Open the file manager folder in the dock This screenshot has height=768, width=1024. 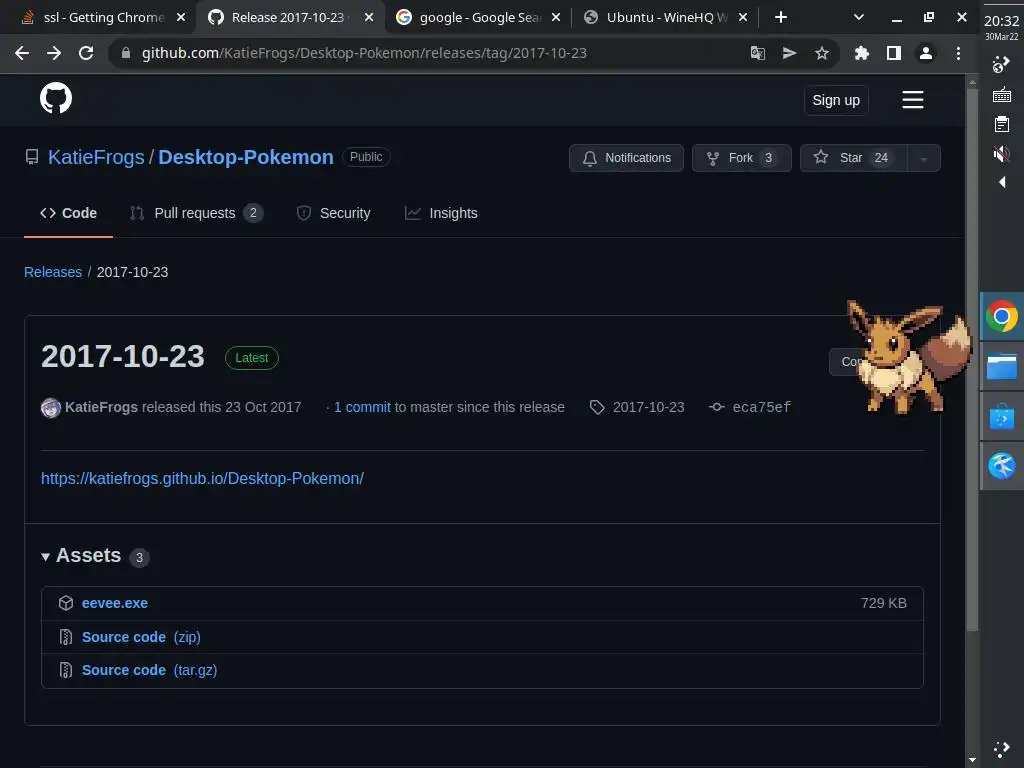coord(1001,366)
